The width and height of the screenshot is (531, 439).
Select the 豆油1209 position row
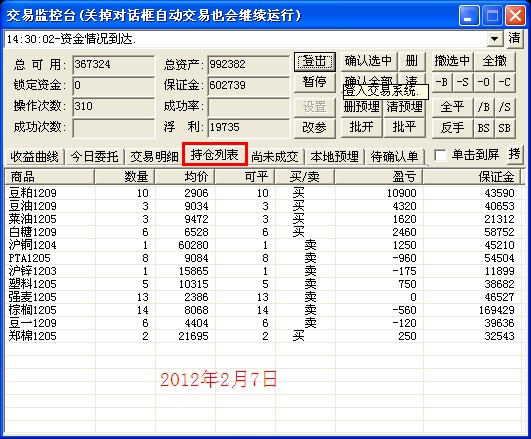(263, 206)
